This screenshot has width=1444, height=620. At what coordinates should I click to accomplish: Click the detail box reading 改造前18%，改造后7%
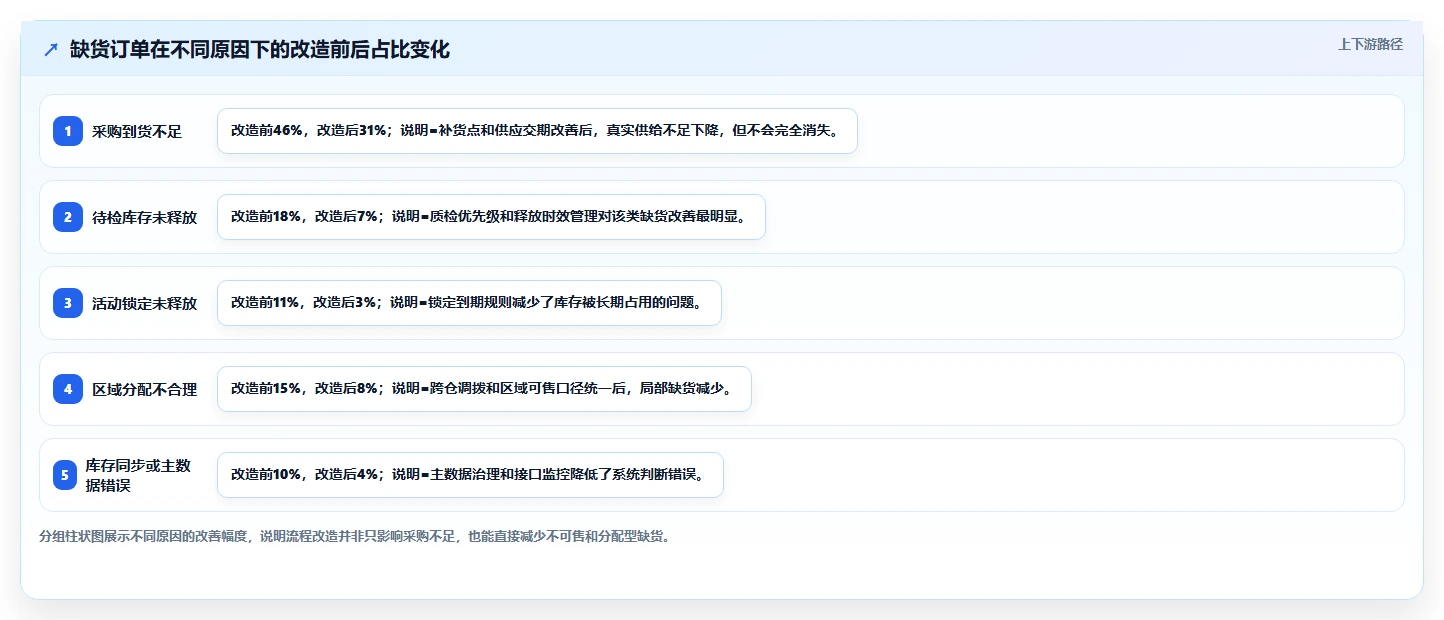491,217
